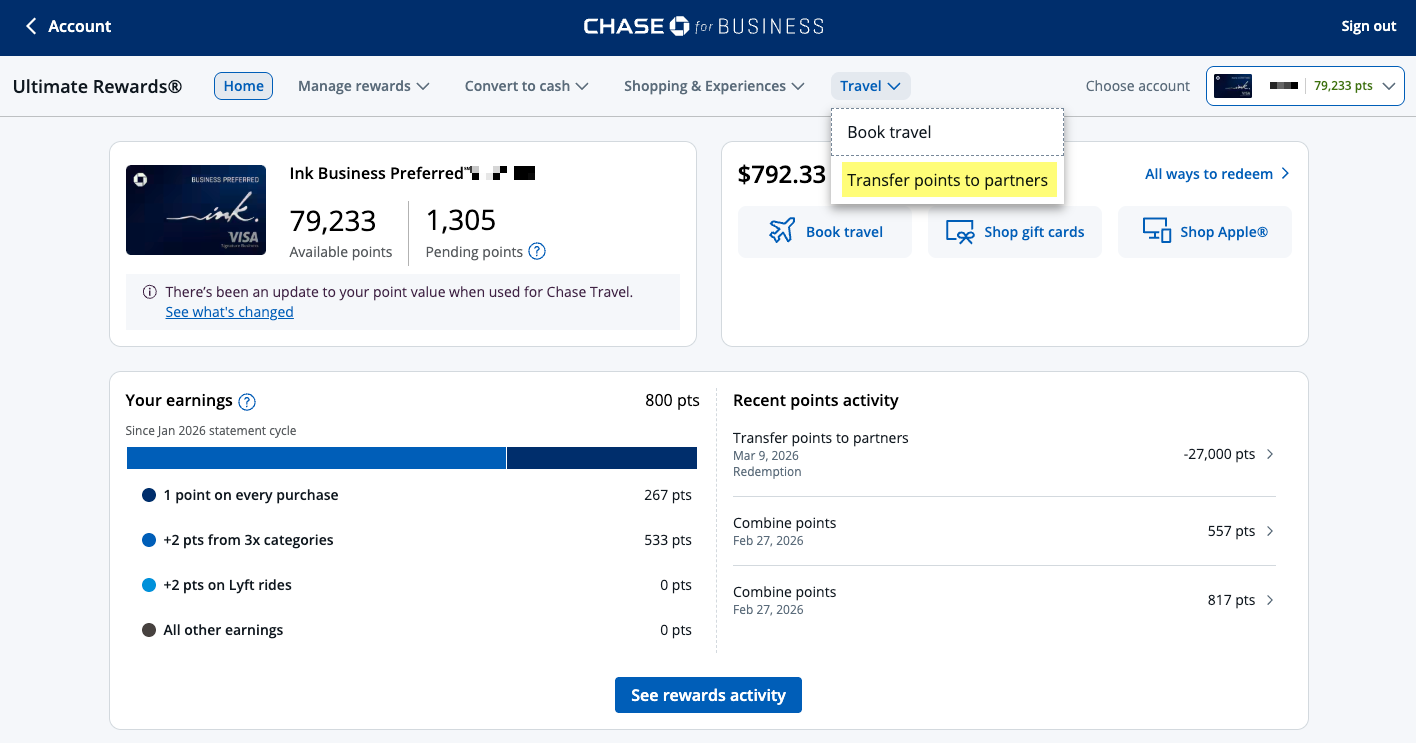Viewport: 1416px width, 743px height.
Task: Open the Manage rewards dropdown
Action: (363, 86)
